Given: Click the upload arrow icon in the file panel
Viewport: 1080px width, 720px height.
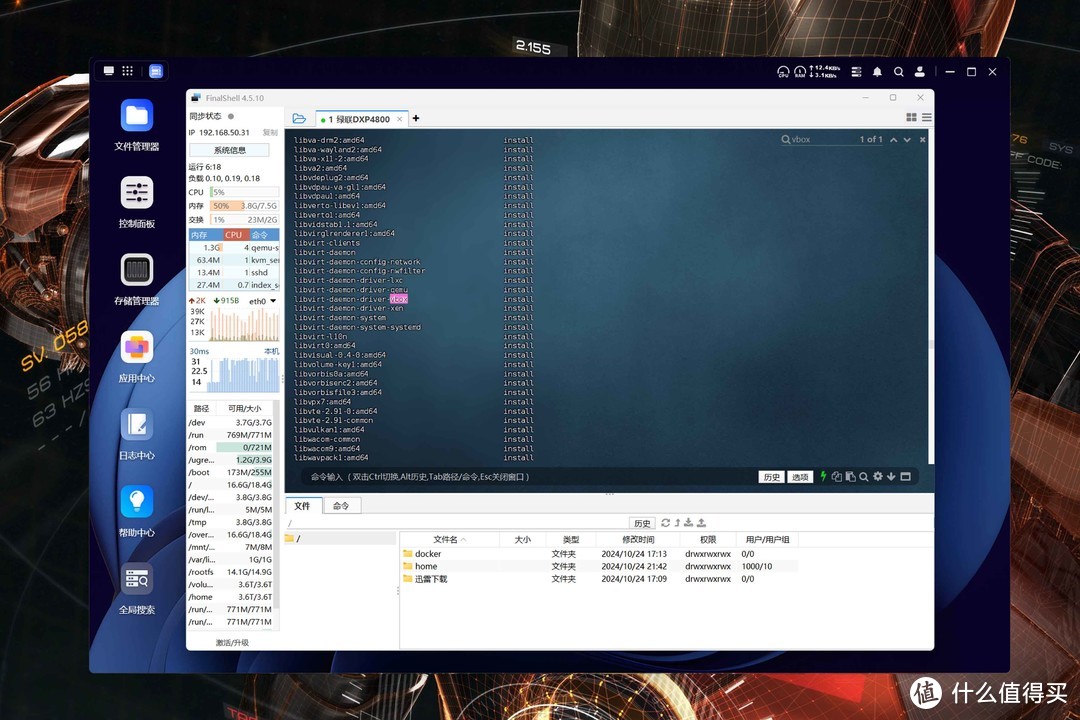Looking at the screenshot, I should [x=701, y=523].
